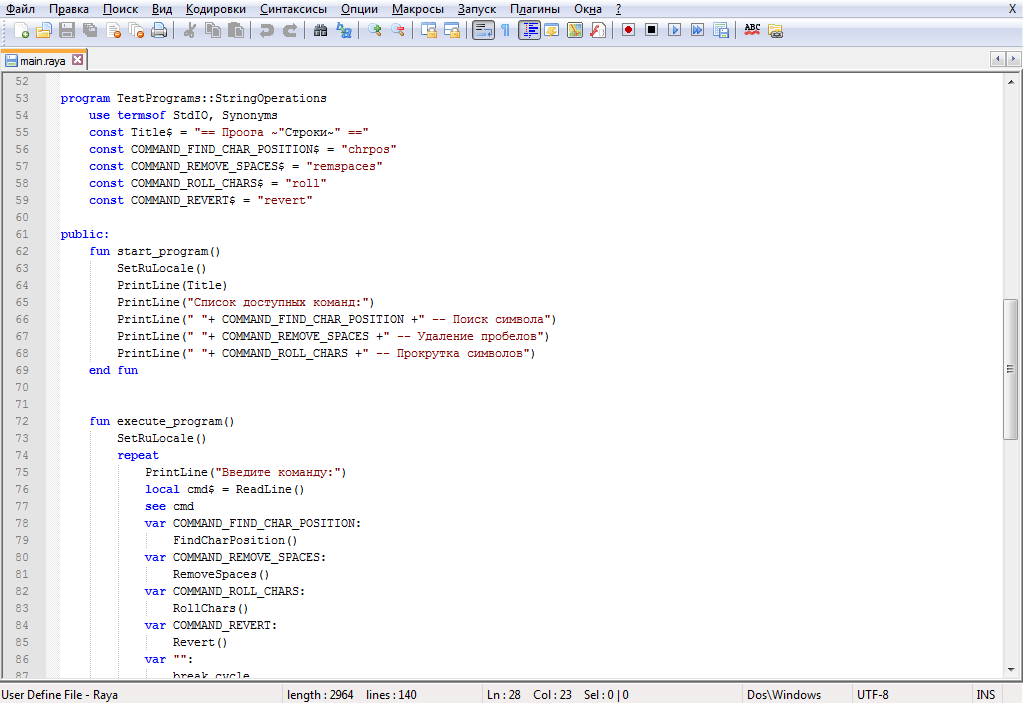Open the Запуск menu
The image size is (1024, 703).
pos(476,9)
